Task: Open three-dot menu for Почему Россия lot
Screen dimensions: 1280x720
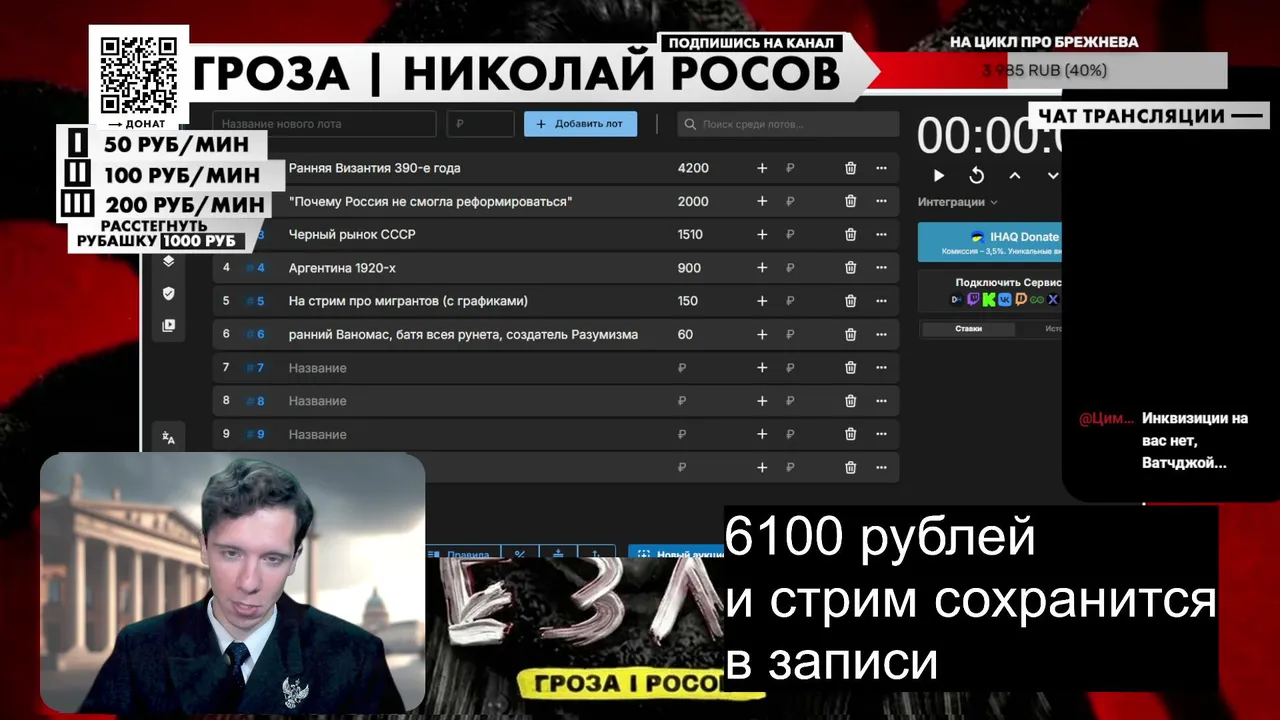Action: point(881,201)
